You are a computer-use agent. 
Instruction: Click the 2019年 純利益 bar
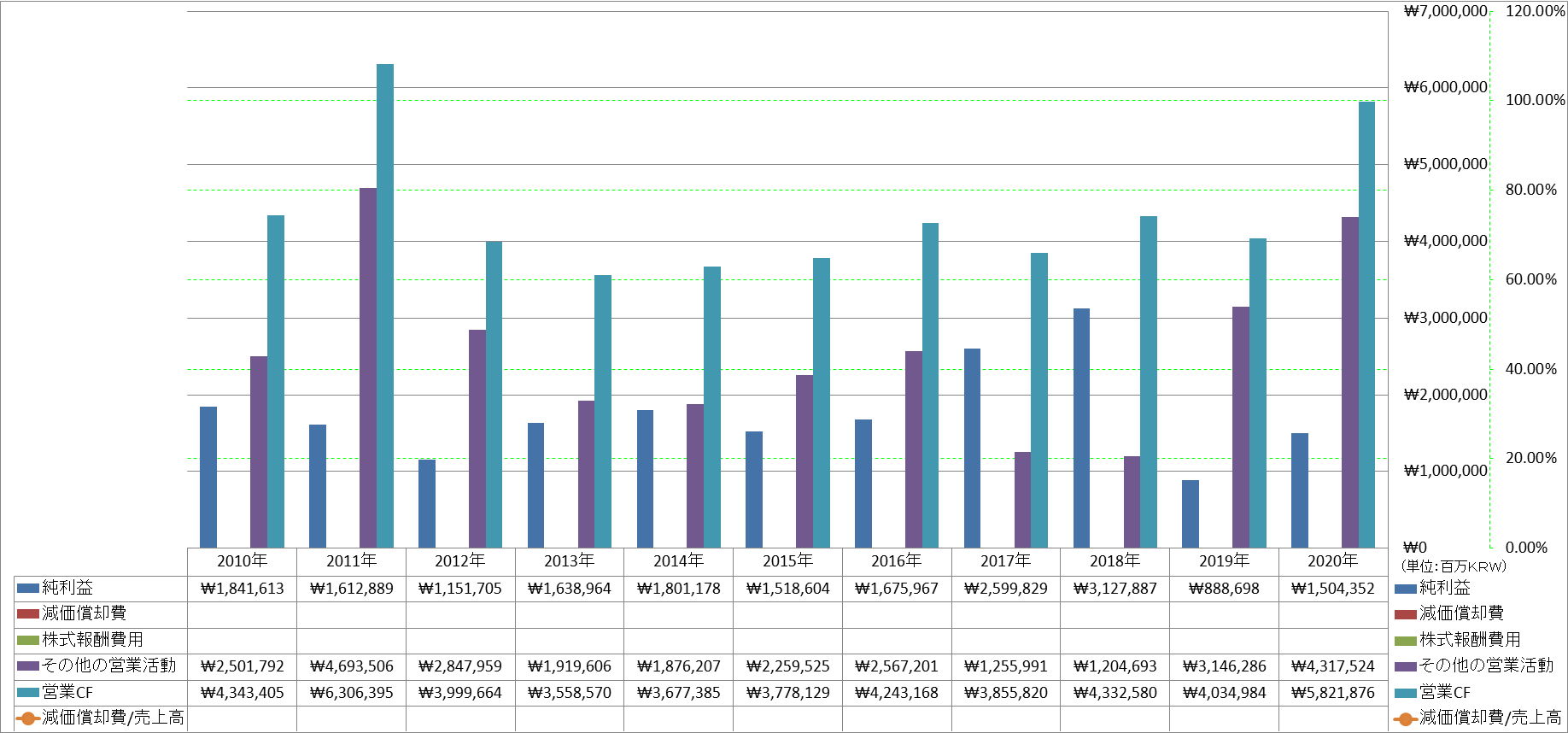pyautogui.click(x=1191, y=513)
